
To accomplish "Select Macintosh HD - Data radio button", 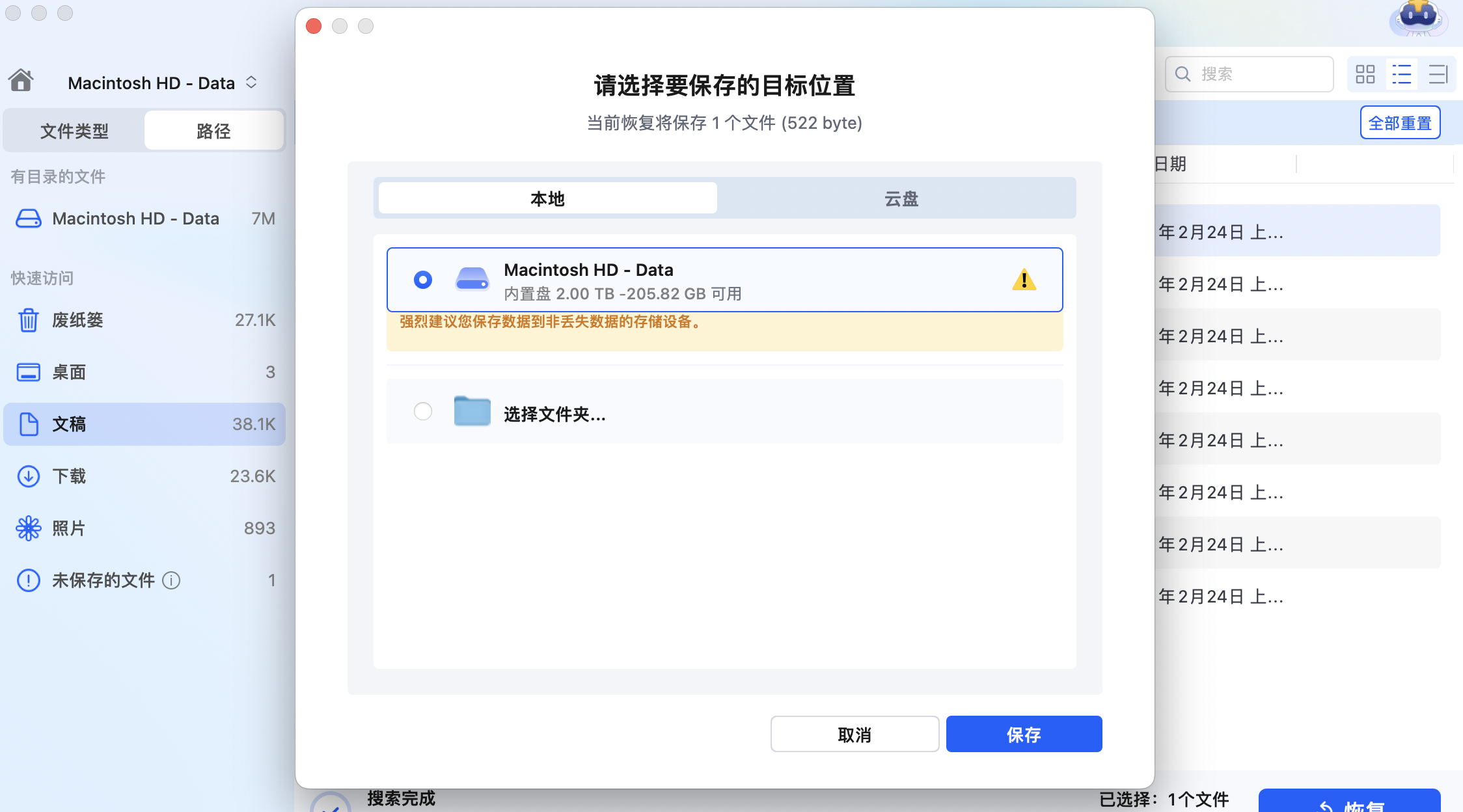I will (423, 280).
